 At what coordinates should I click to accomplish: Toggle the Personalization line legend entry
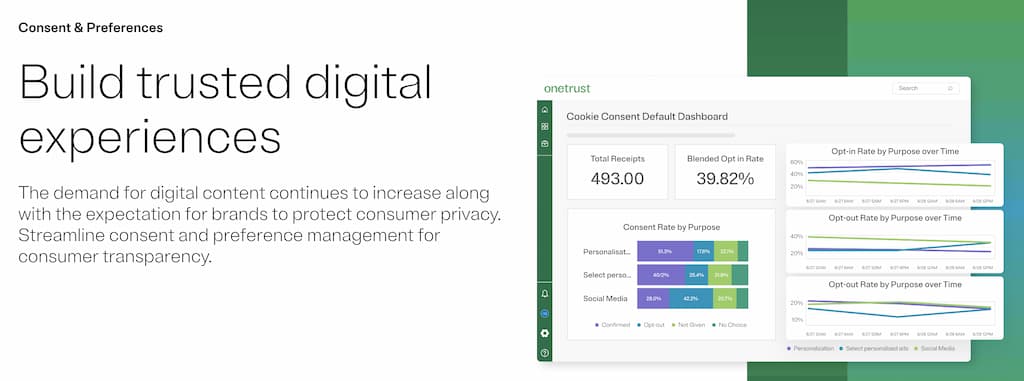811,349
